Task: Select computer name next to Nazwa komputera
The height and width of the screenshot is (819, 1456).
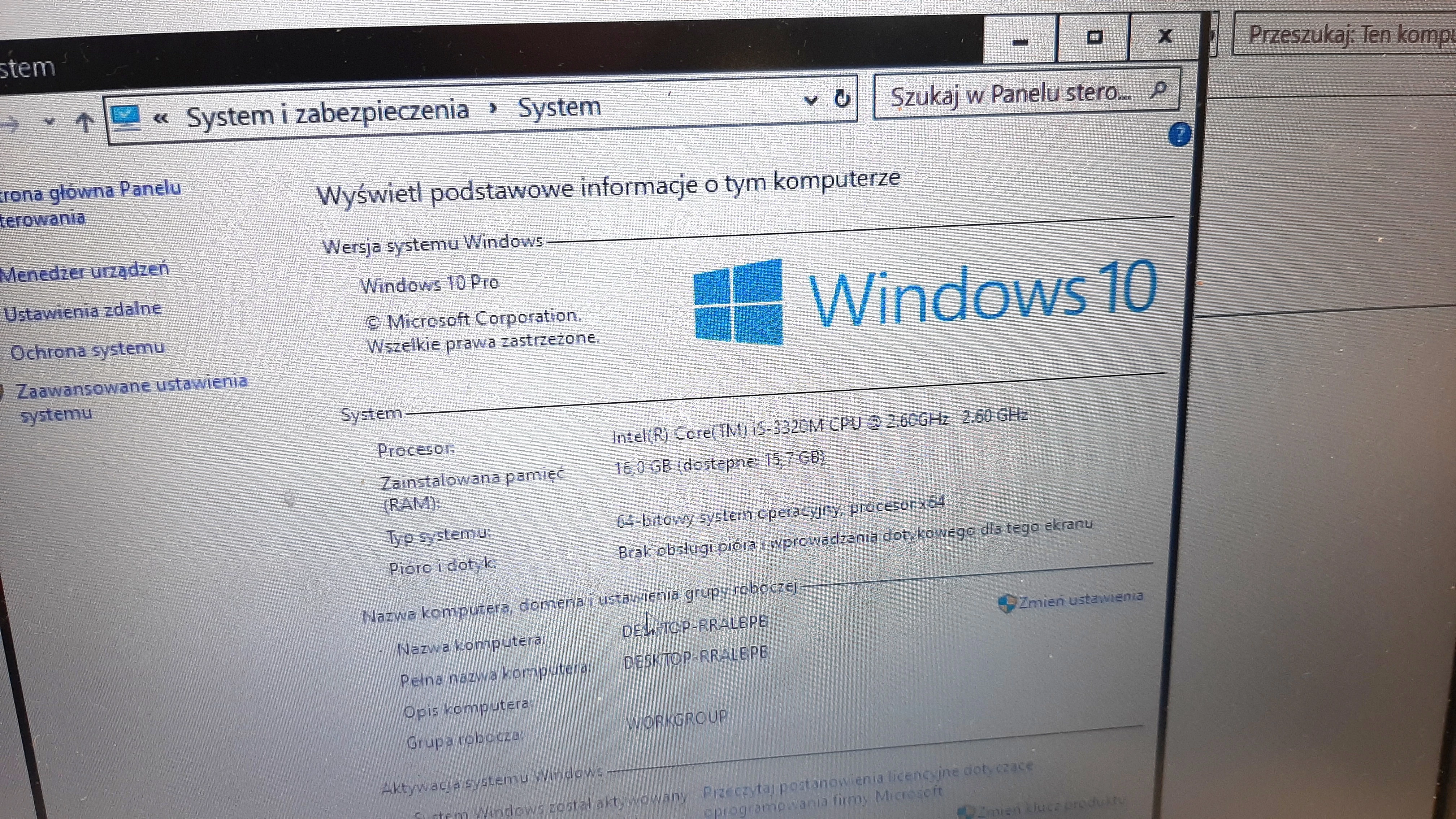Action: (695, 626)
